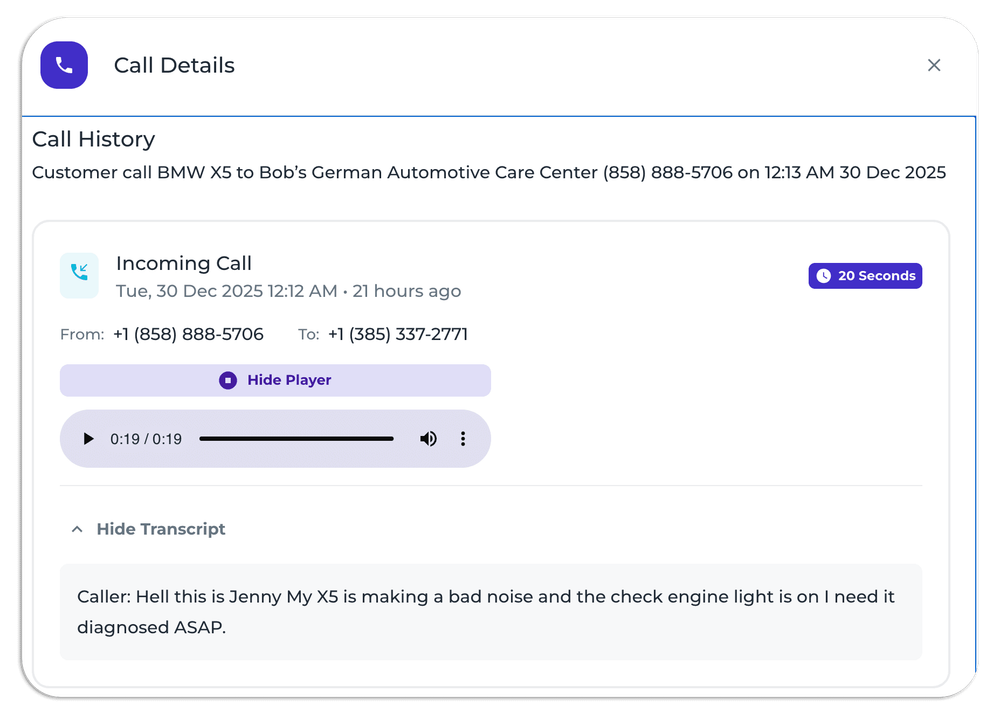The image size is (1000, 714).
Task: Mute the call recording audio
Action: [428, 439]
